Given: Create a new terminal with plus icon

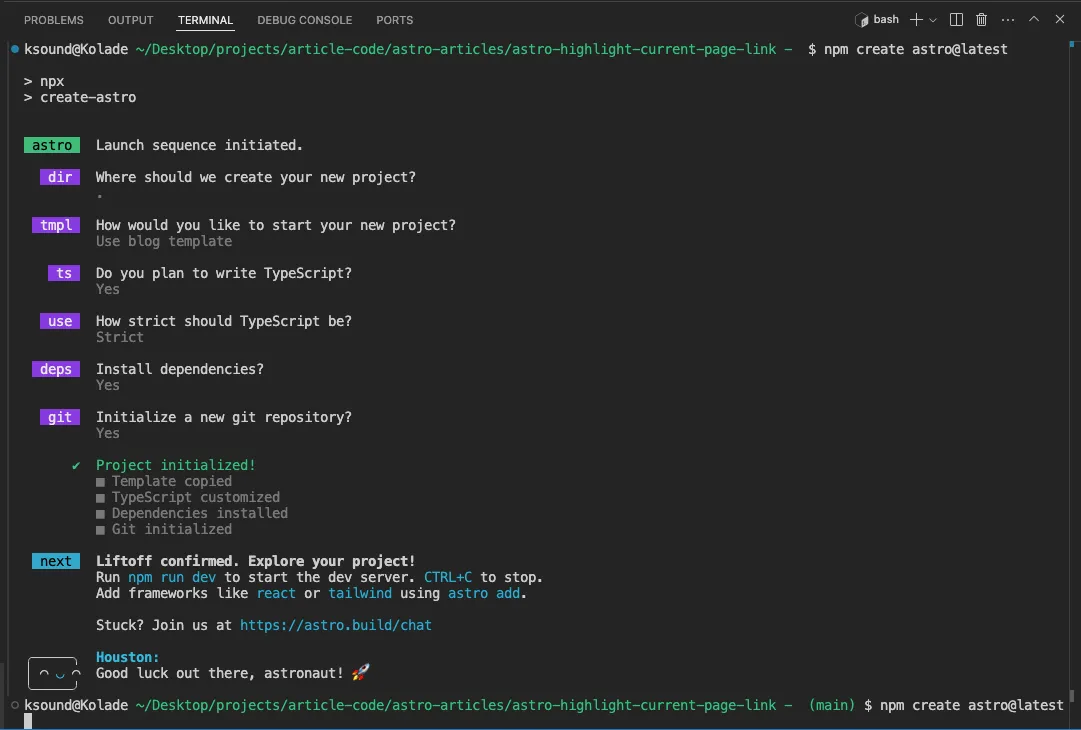Looking at the screenshot, I should (x=916, y=20).
